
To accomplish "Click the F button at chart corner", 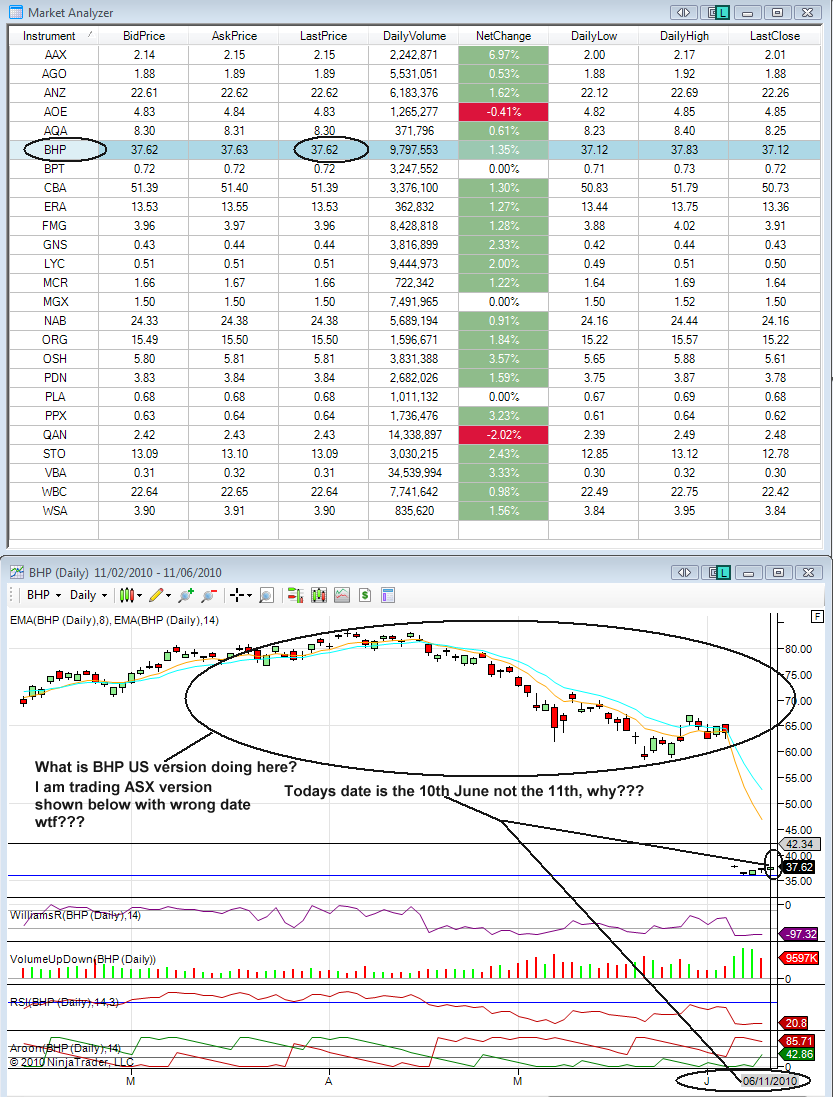I will 816,616.
